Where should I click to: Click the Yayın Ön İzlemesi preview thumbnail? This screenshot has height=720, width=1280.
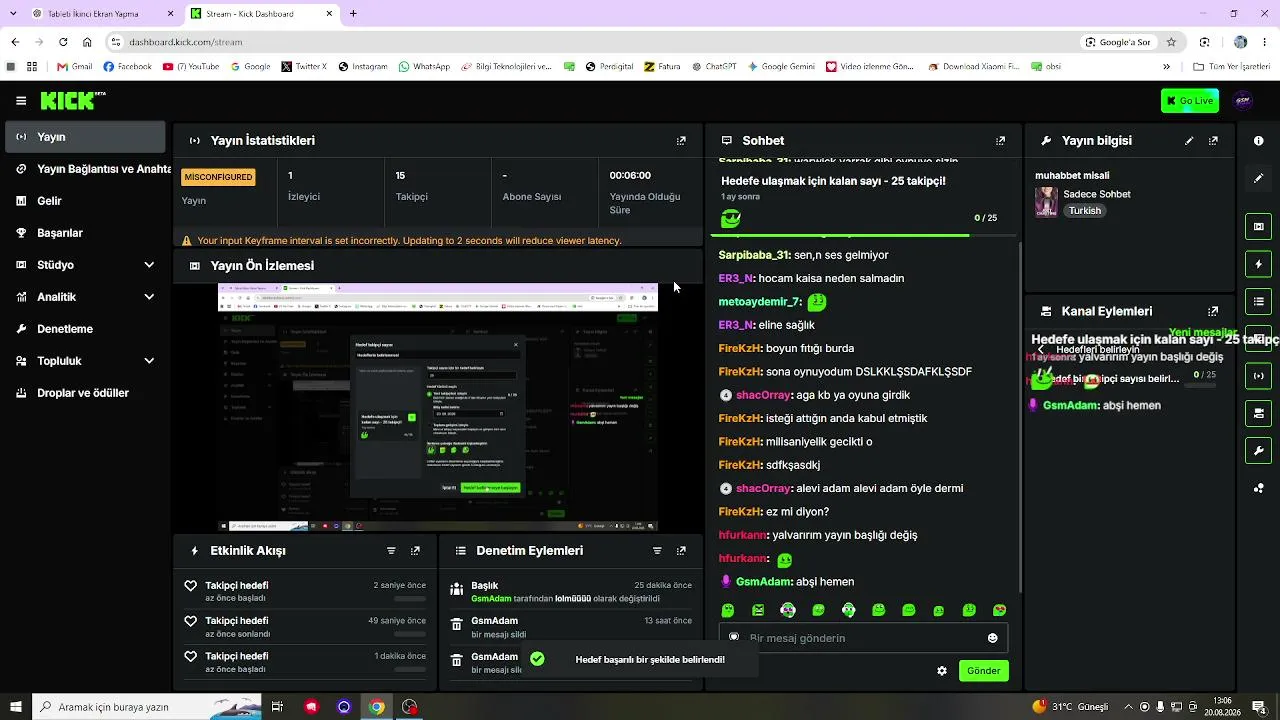tap(438, 407)
